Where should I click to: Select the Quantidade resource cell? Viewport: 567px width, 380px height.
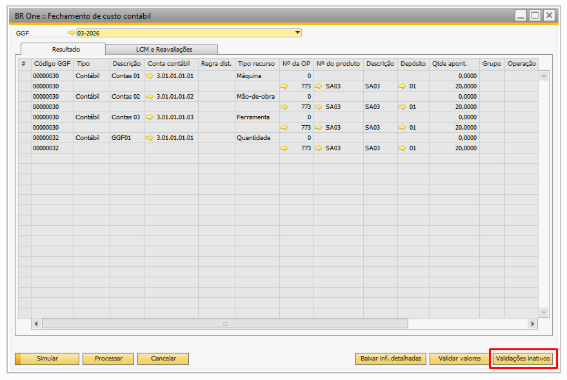(257, 138)
